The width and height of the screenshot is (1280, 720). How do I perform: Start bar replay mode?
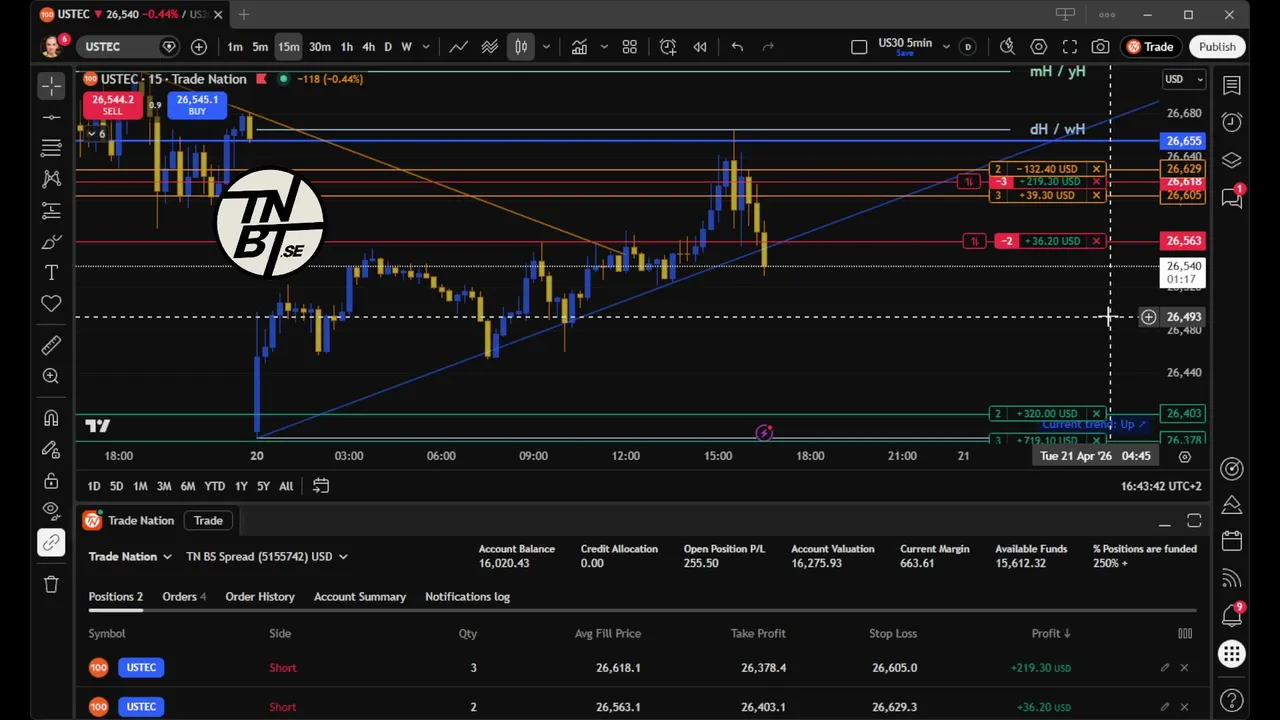[x=700, y=47]
